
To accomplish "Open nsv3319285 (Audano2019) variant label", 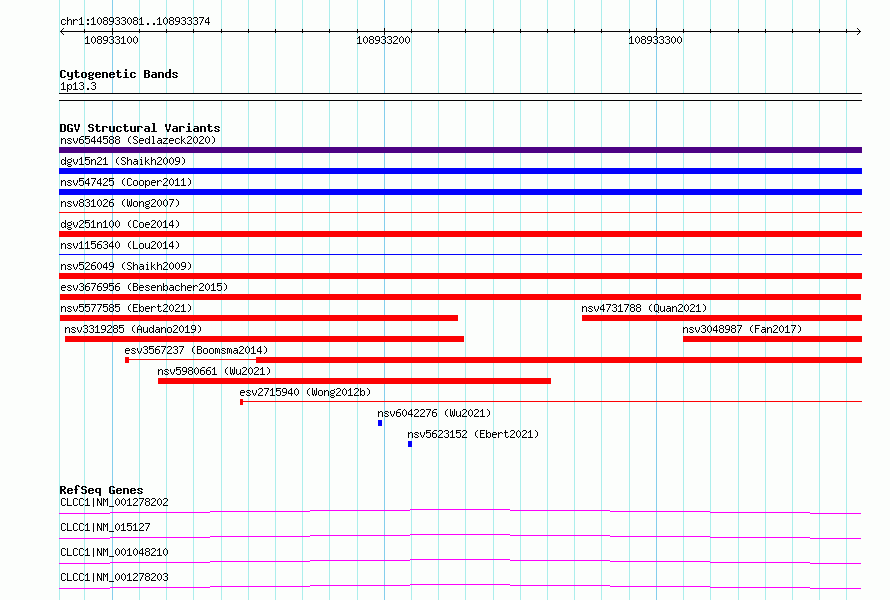I will 133,329.
